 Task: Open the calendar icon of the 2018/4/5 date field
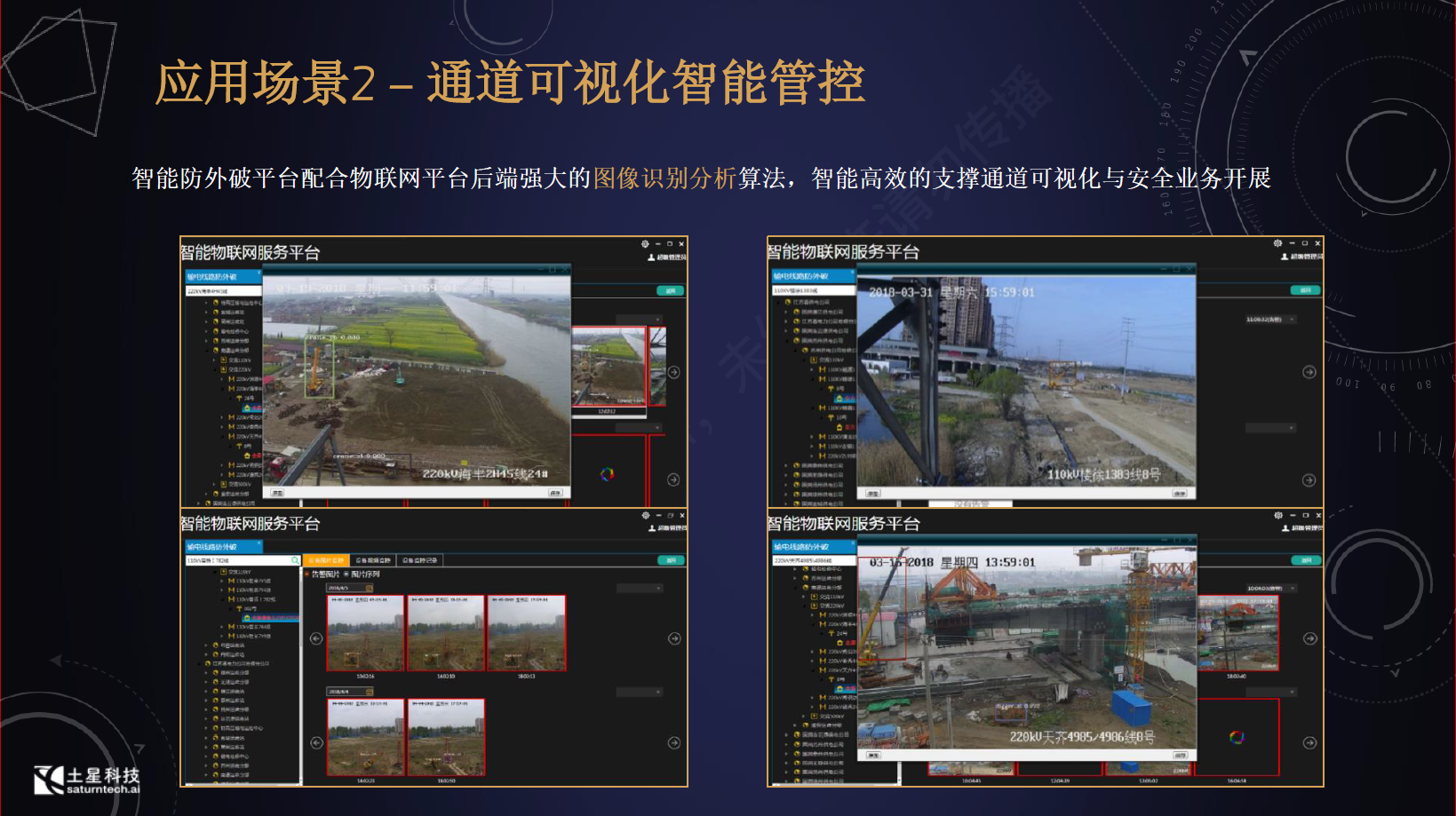click(369, 588)
